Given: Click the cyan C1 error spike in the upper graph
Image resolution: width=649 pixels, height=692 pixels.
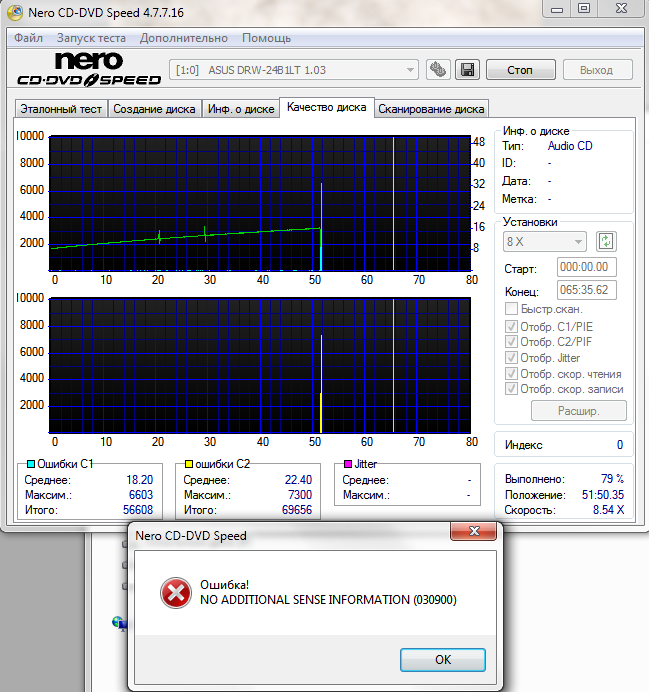Looking at the screenshot, I should [321, 226].
